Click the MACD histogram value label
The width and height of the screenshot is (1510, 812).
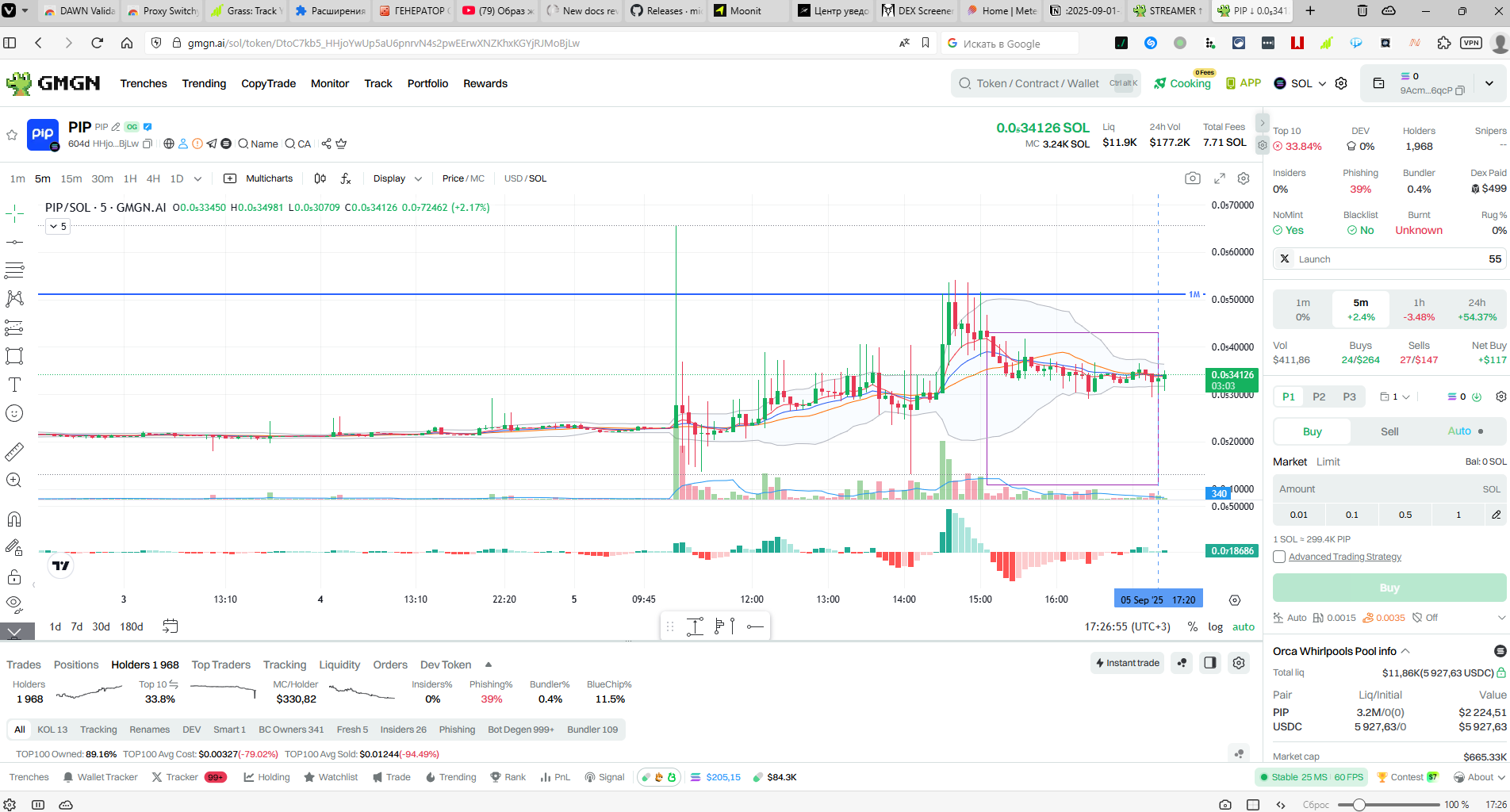[1232, 550]
